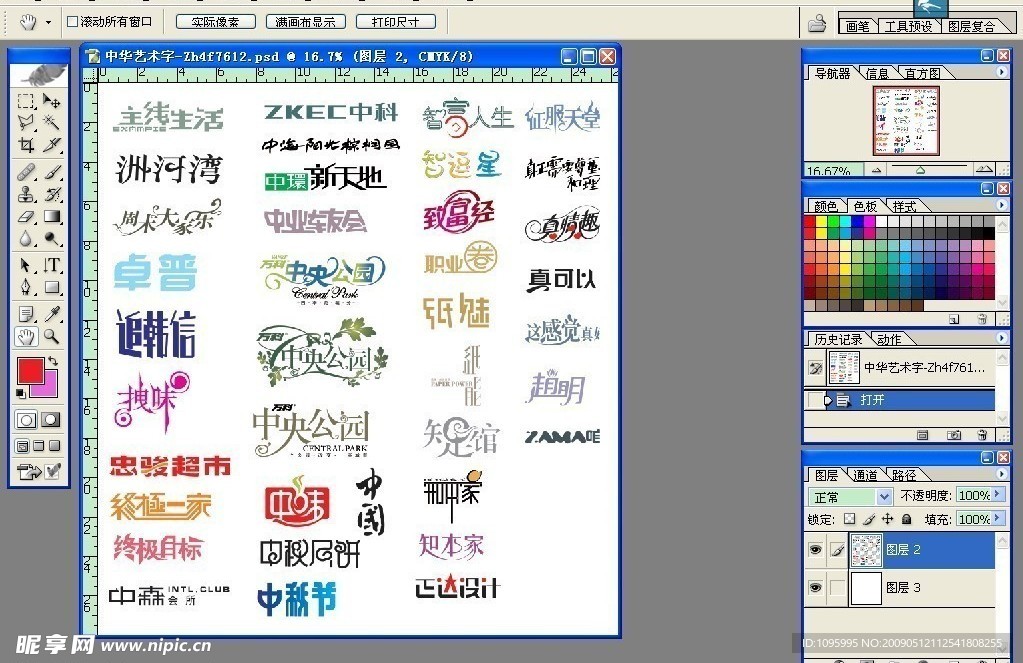Switch to 颜色 tab
The width and height of the screenshot is (1023, 663).
tap(826, 206)
